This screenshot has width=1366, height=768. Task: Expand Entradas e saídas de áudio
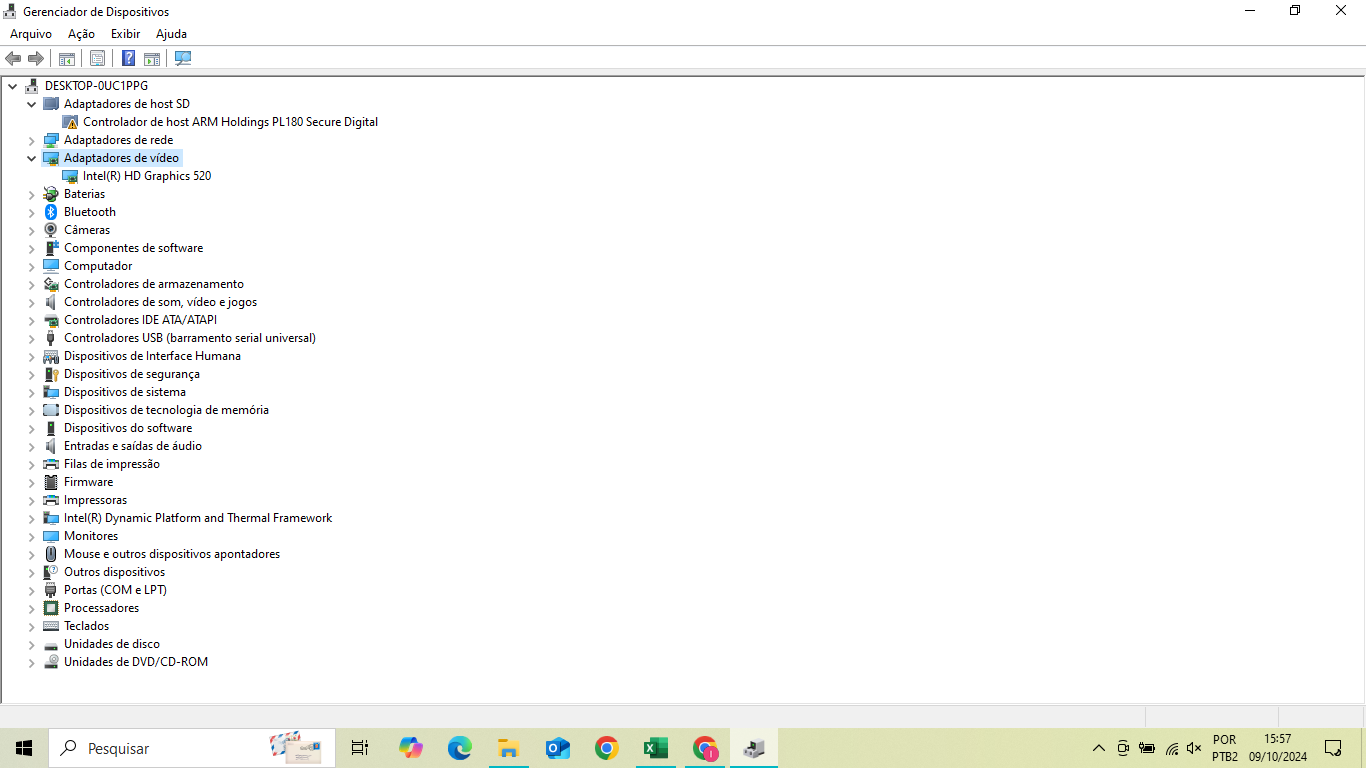pyautogui.click(x=31, y=446)
